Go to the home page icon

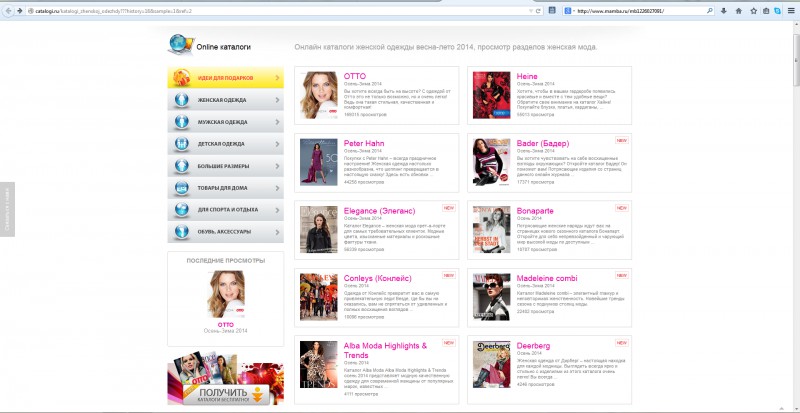738,11
